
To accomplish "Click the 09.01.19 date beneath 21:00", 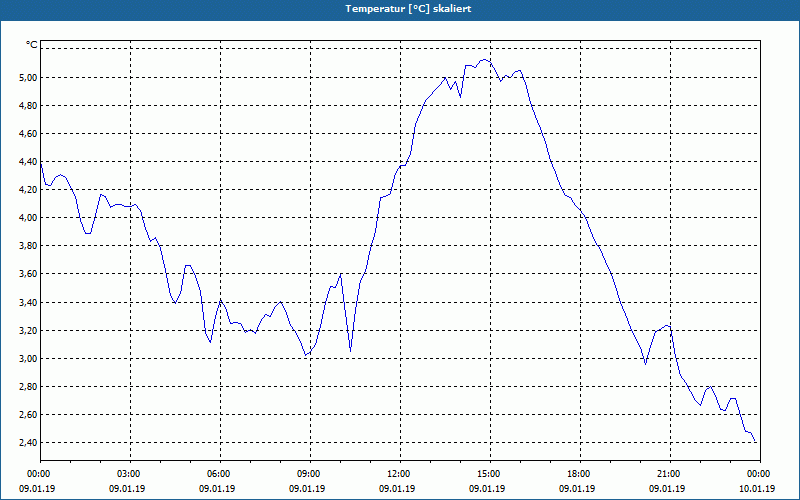I will (x=667, y=489).
